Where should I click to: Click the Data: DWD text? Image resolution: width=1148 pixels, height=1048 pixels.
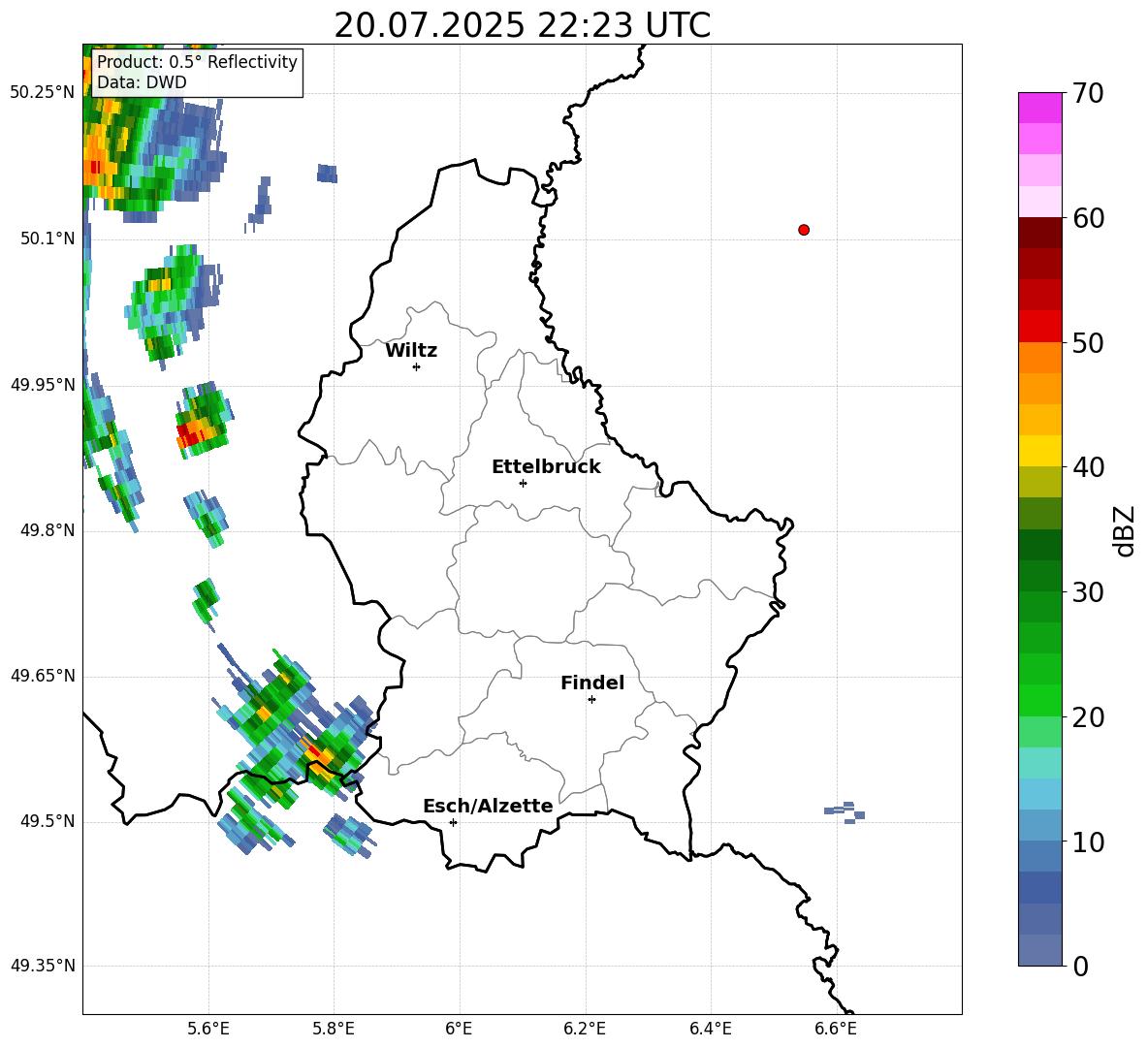coord(142,82)
